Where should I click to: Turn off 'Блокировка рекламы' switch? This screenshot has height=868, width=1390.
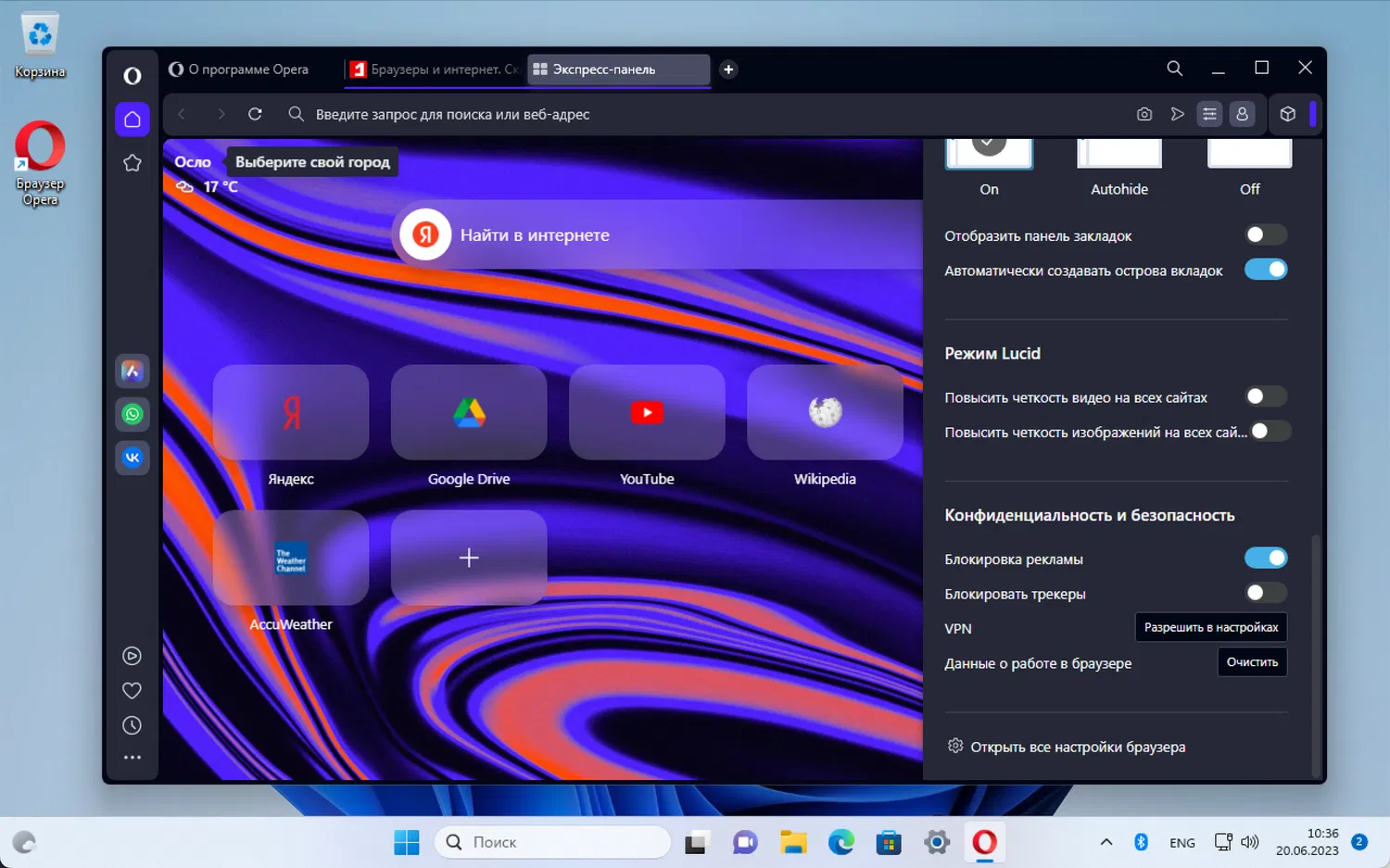(1266, 558)
